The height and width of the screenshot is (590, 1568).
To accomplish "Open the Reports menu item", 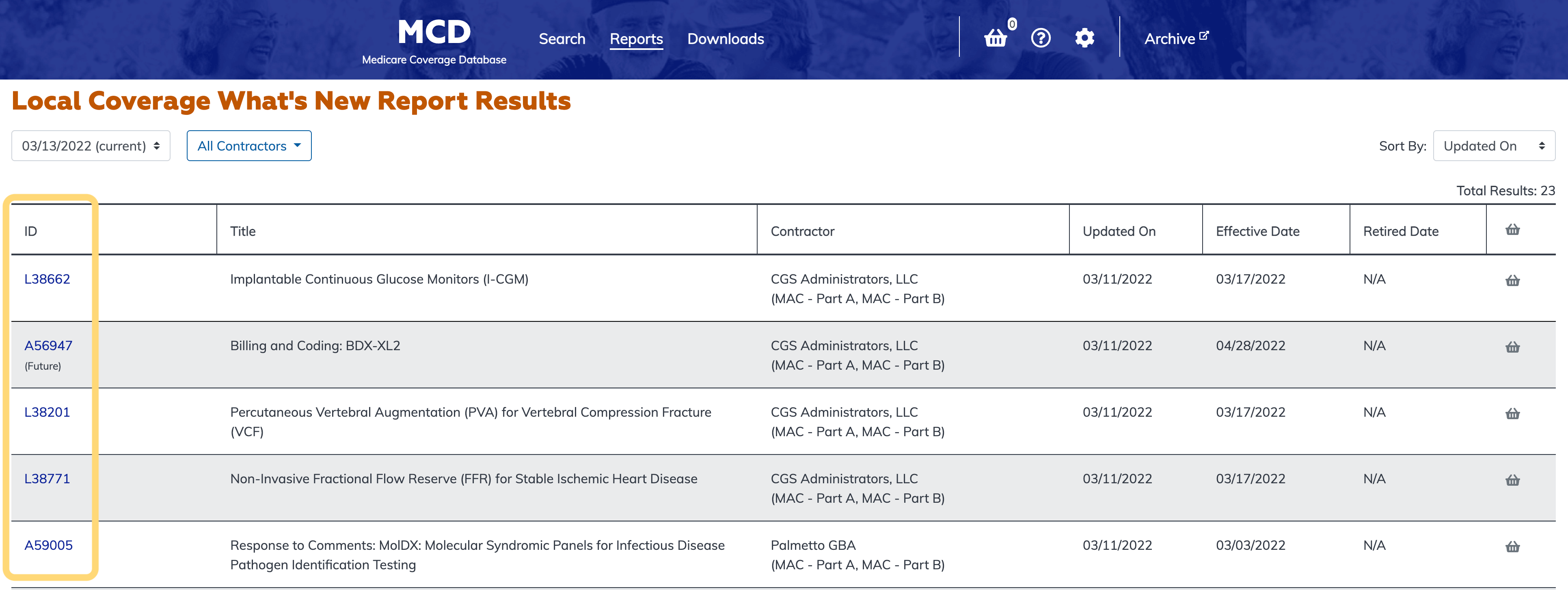I will [x=636, y=39].
